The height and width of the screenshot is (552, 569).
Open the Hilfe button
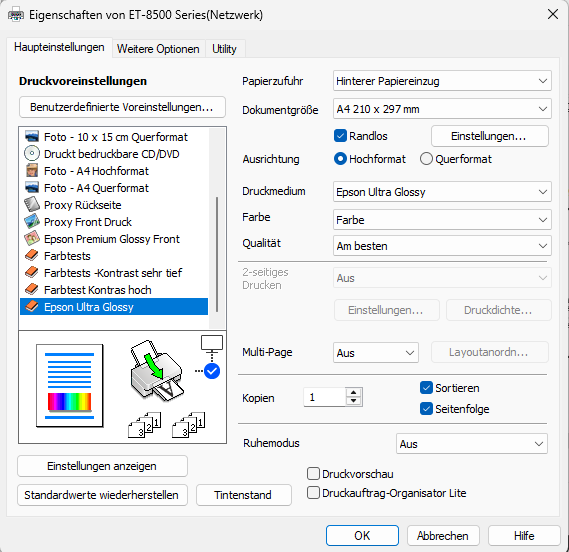tap(524, 536)
